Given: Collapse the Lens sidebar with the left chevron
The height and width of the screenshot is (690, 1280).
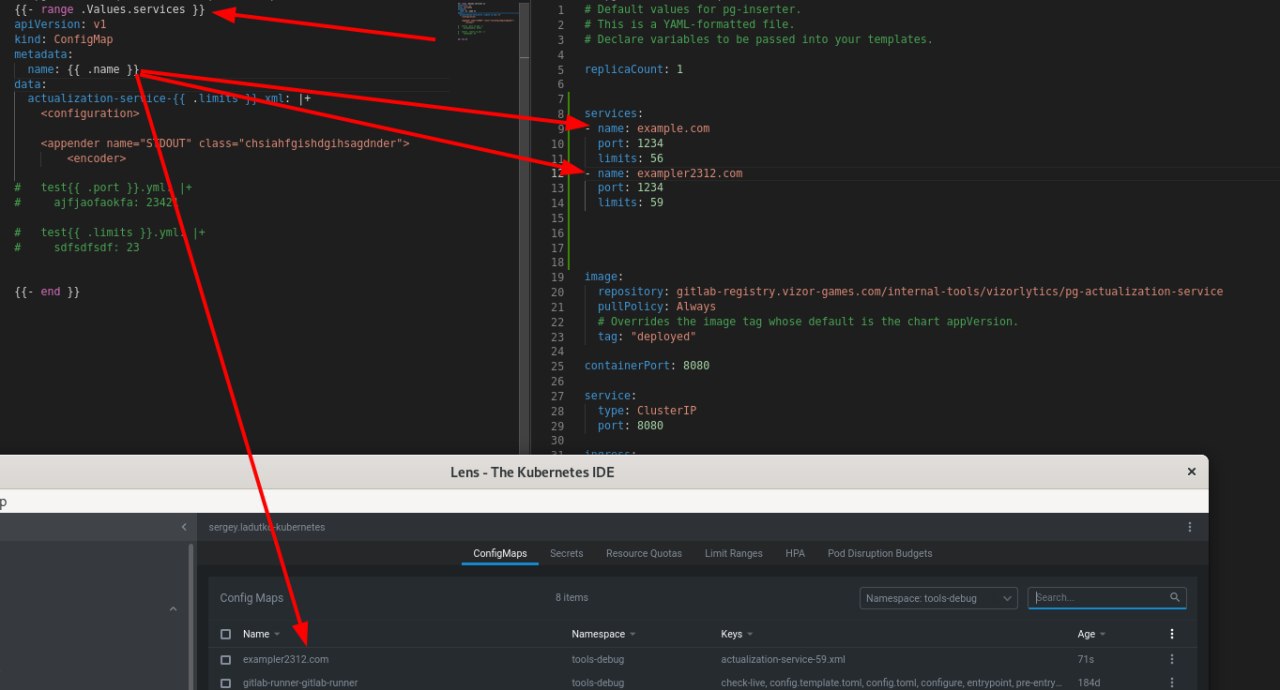Looking at the screenshot, I should (x=183, y=527).
